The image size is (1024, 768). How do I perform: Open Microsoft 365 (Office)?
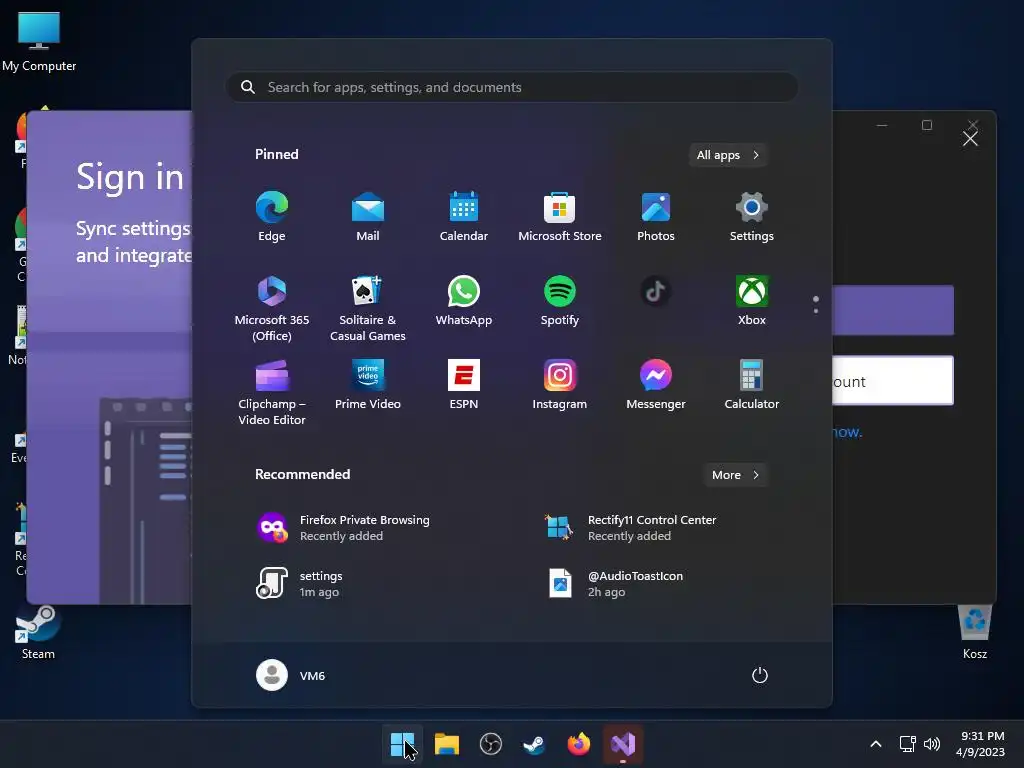272,308
